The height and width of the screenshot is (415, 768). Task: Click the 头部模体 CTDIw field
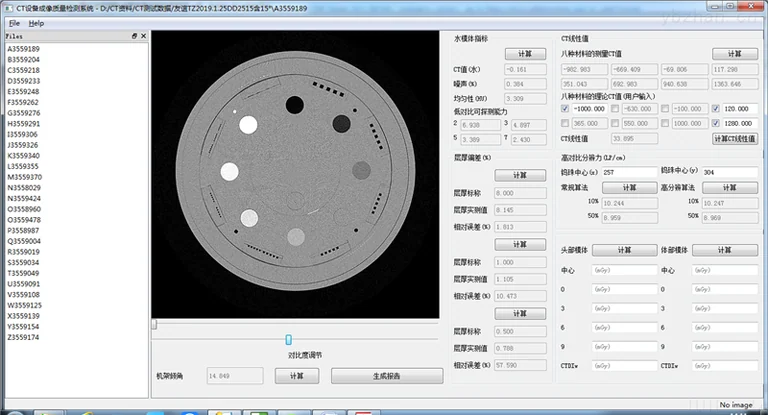click(x=624, y=366)
